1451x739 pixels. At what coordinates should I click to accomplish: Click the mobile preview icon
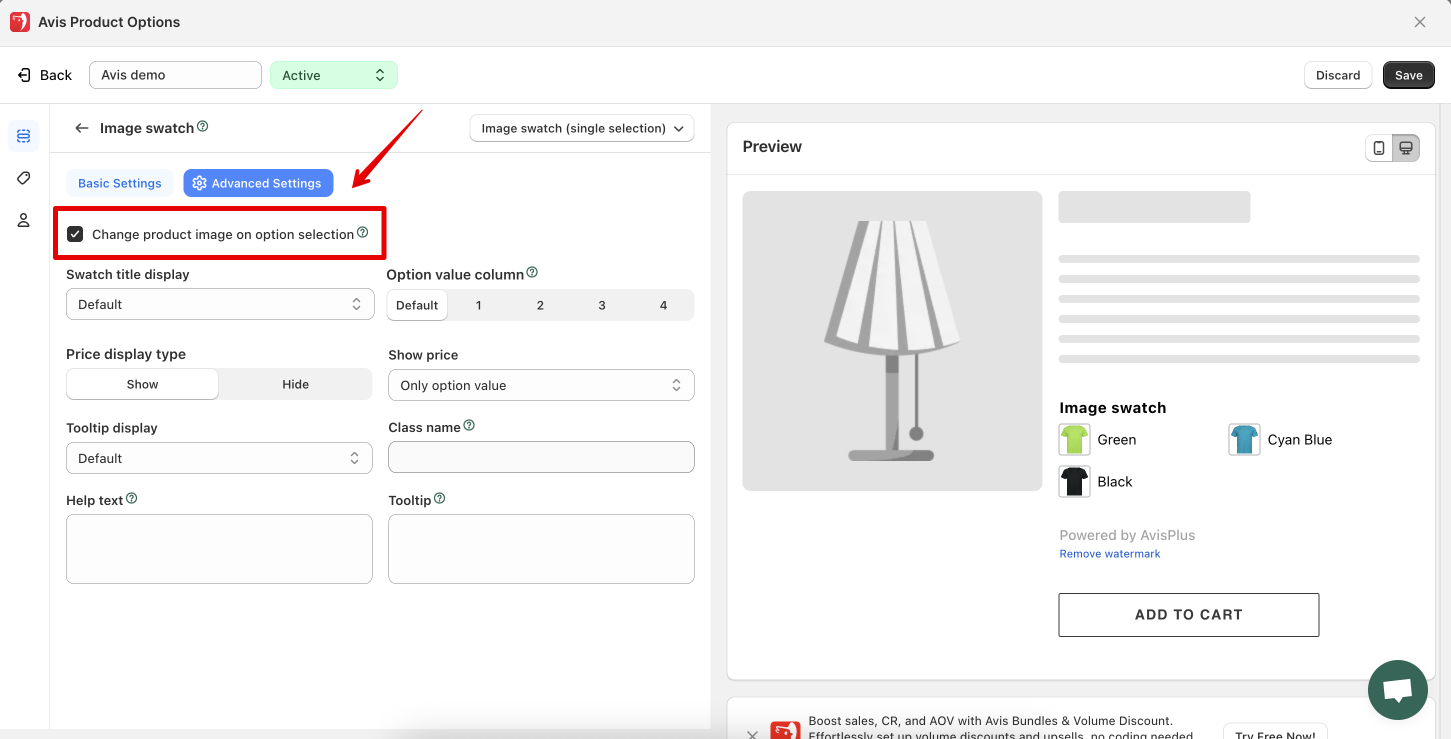point(1379,148)
